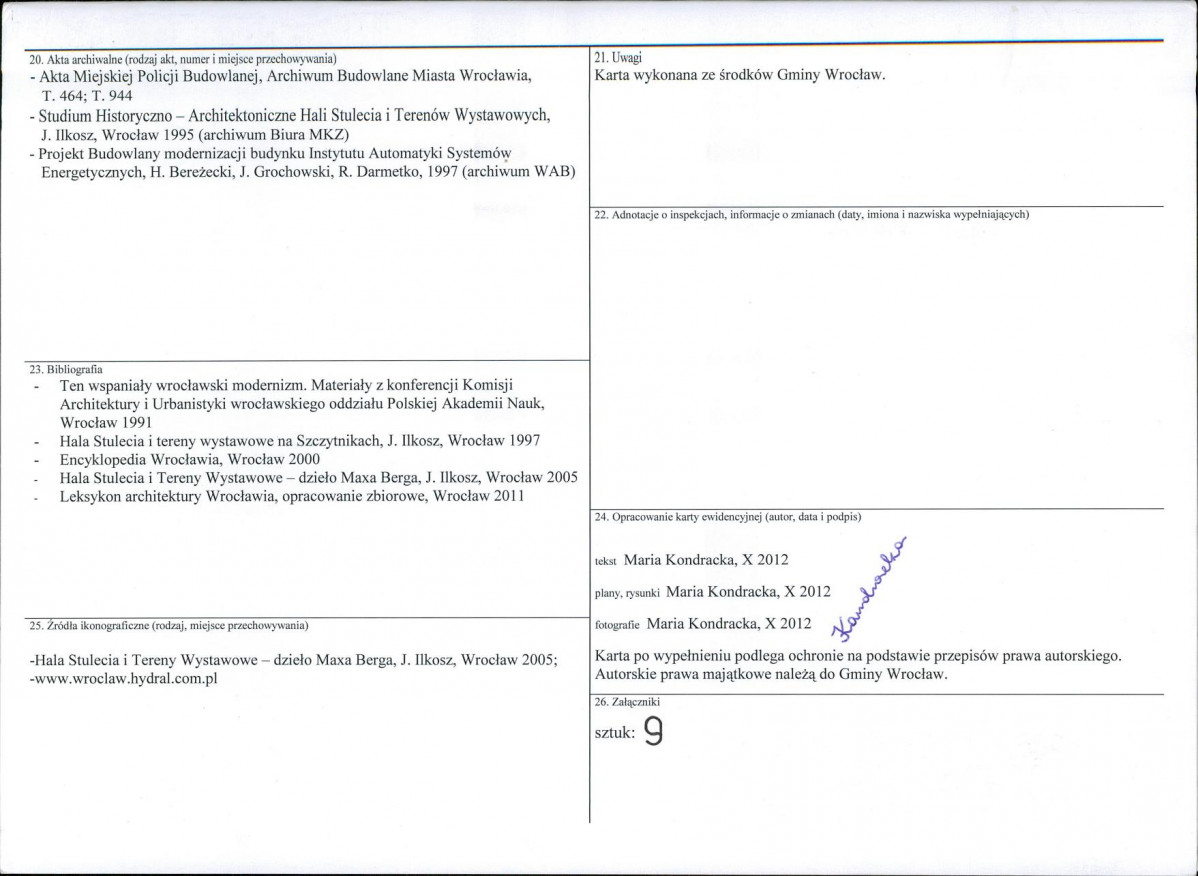Click the '22. Adnotacje o inspekcjach' heading

tap(811, 215)
